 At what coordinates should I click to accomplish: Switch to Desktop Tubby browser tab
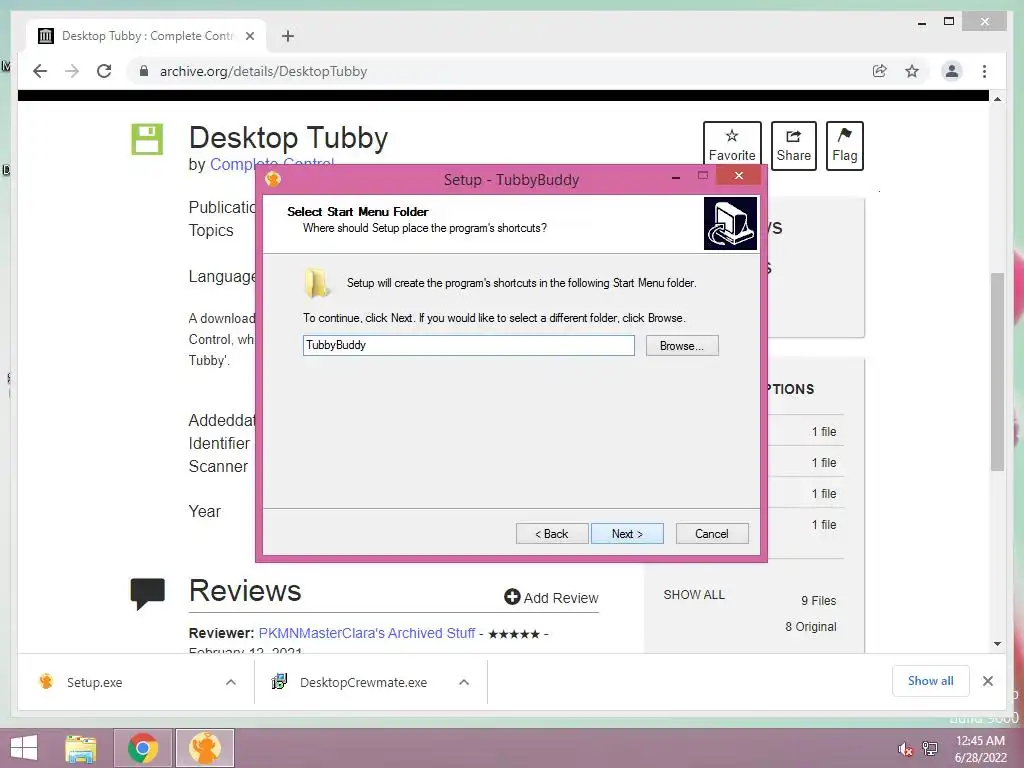pyautogui.click(x=146, y=36)
